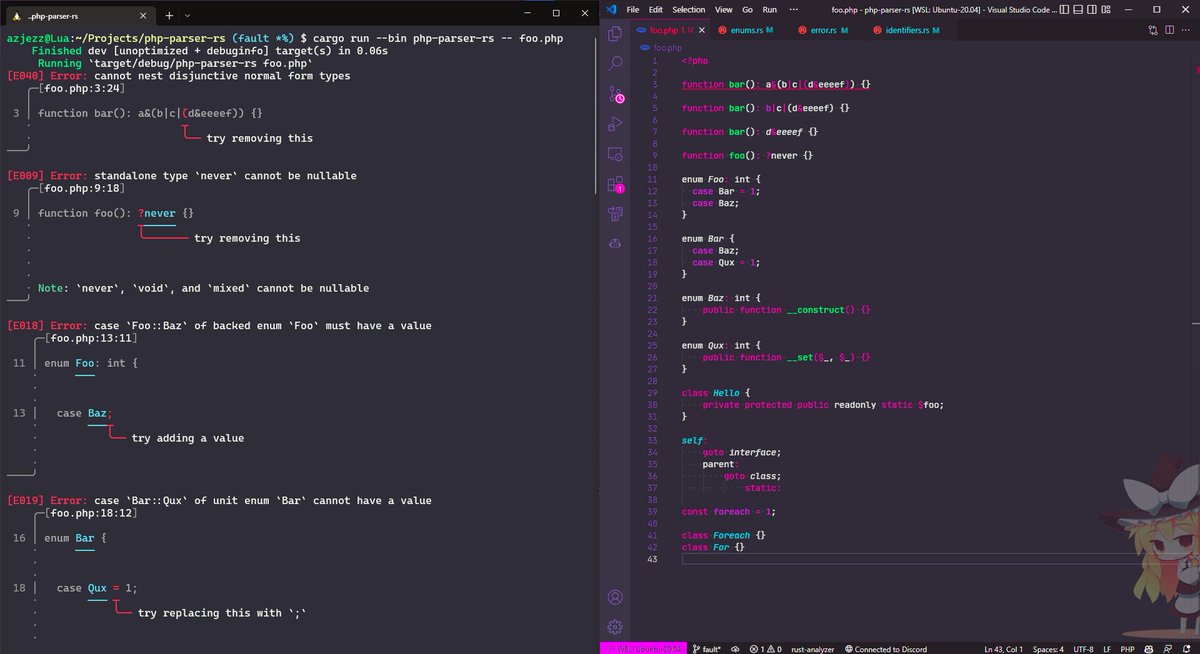Click the PHP file icon in breadcrumb

[645, 47]
